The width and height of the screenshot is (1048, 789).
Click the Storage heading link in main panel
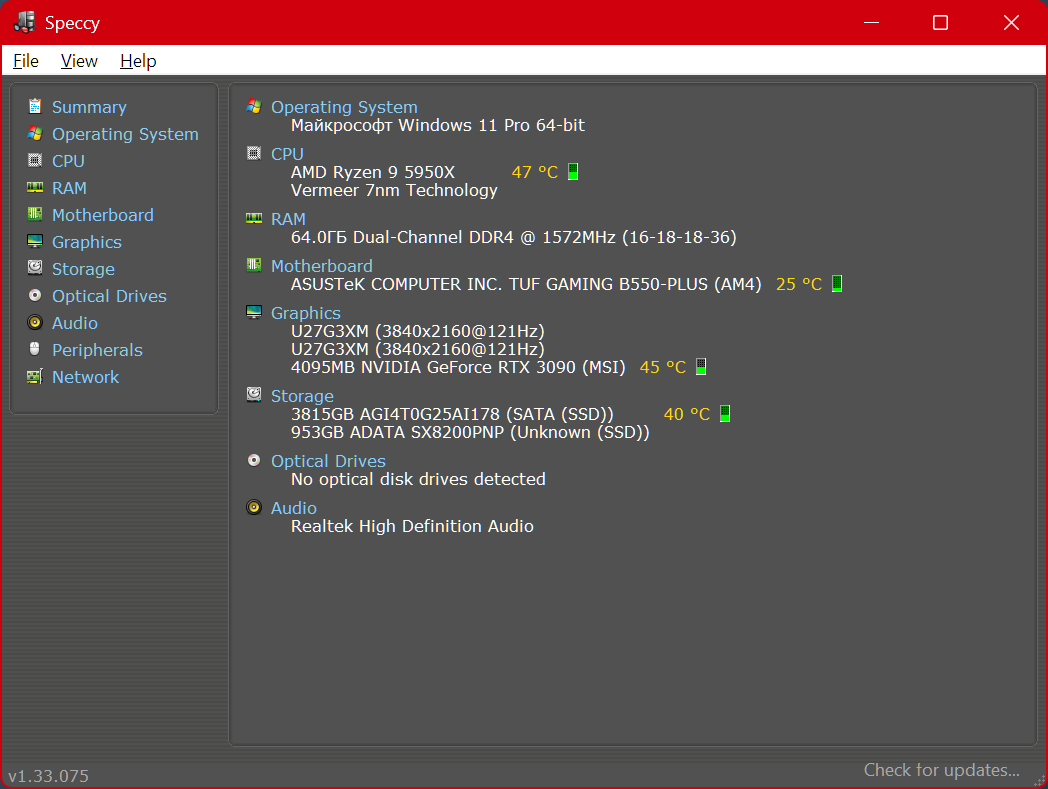pos(302,396)
